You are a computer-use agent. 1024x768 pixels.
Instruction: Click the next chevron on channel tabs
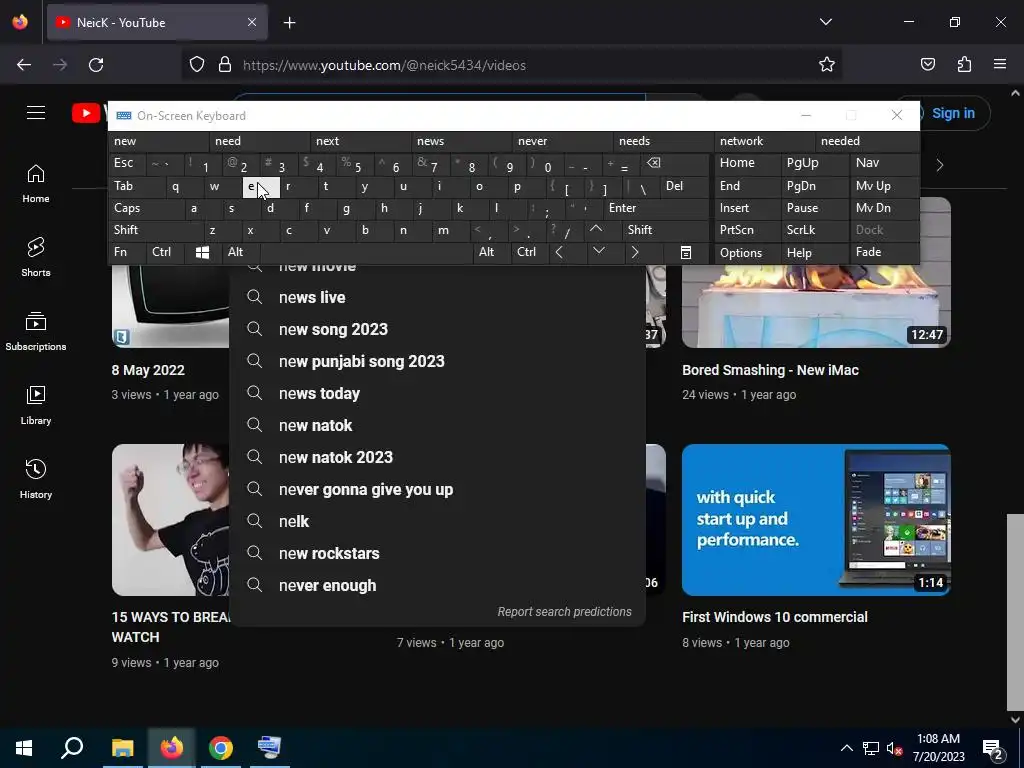940,165
